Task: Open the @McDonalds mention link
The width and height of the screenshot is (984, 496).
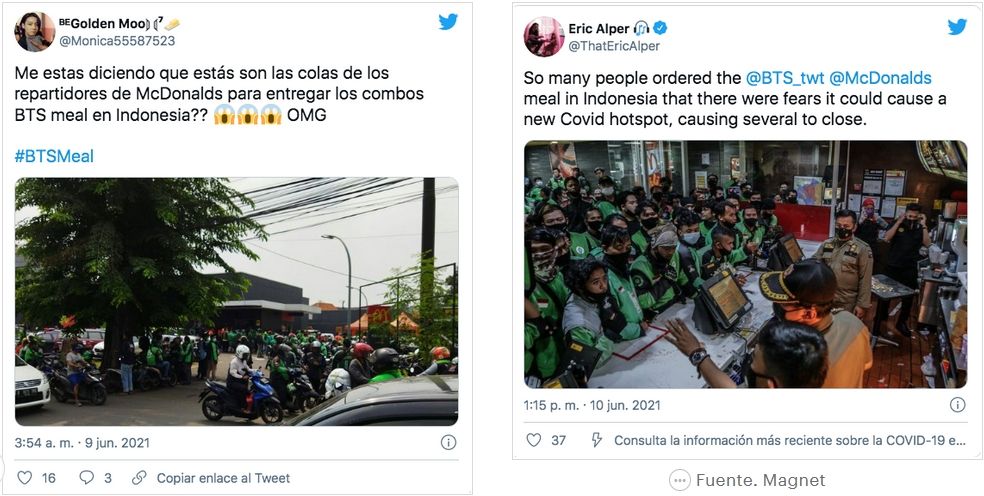Action: click(x=880, y=78)
